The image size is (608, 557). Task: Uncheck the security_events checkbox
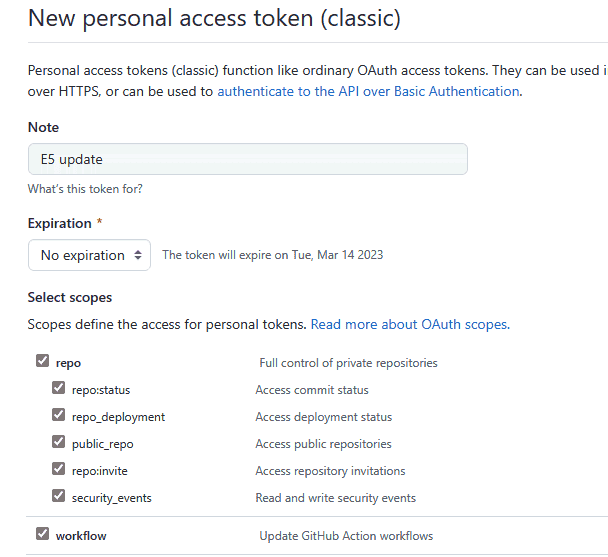click(58, 497)
